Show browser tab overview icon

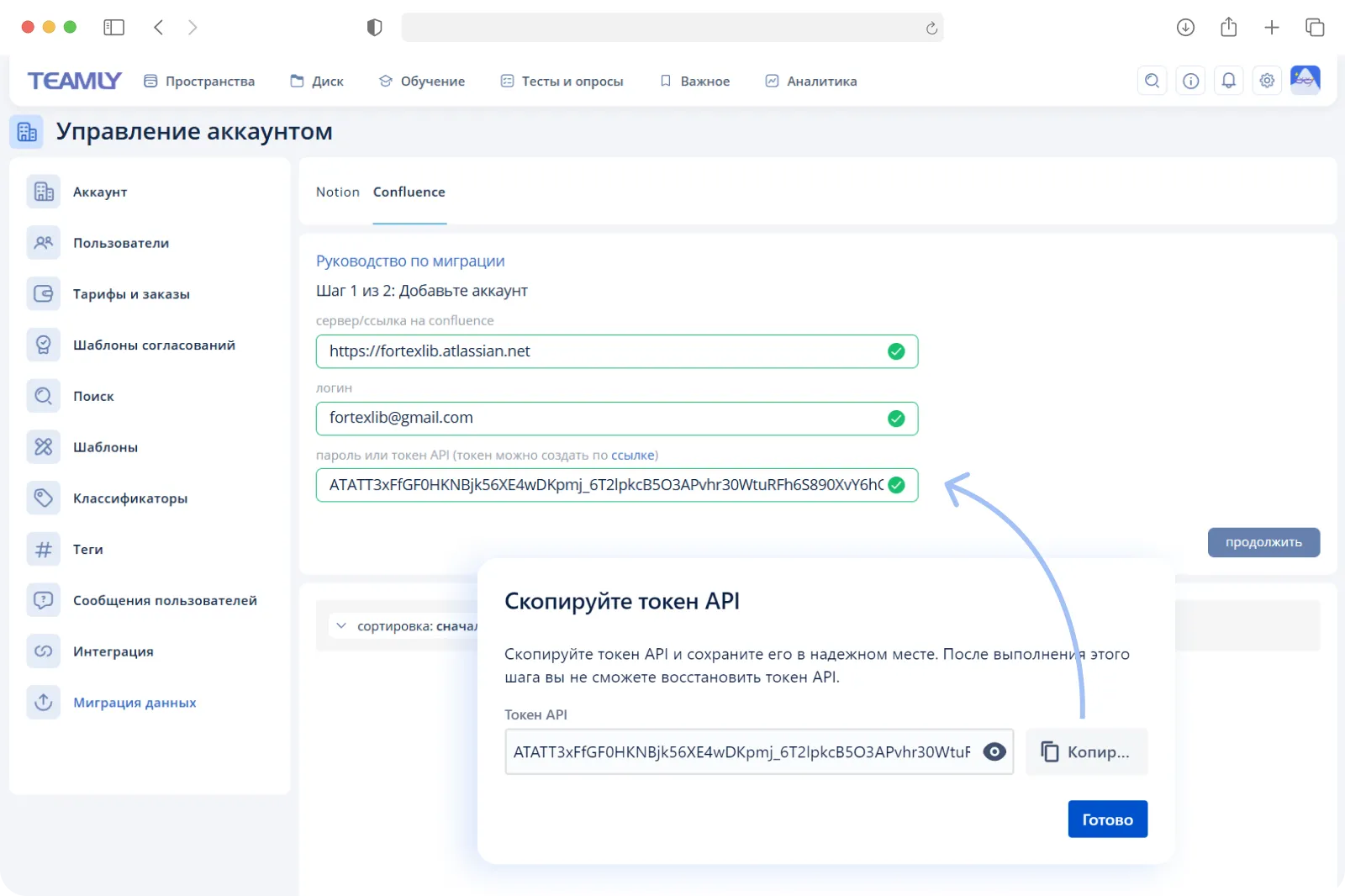tap(1315, 28)
